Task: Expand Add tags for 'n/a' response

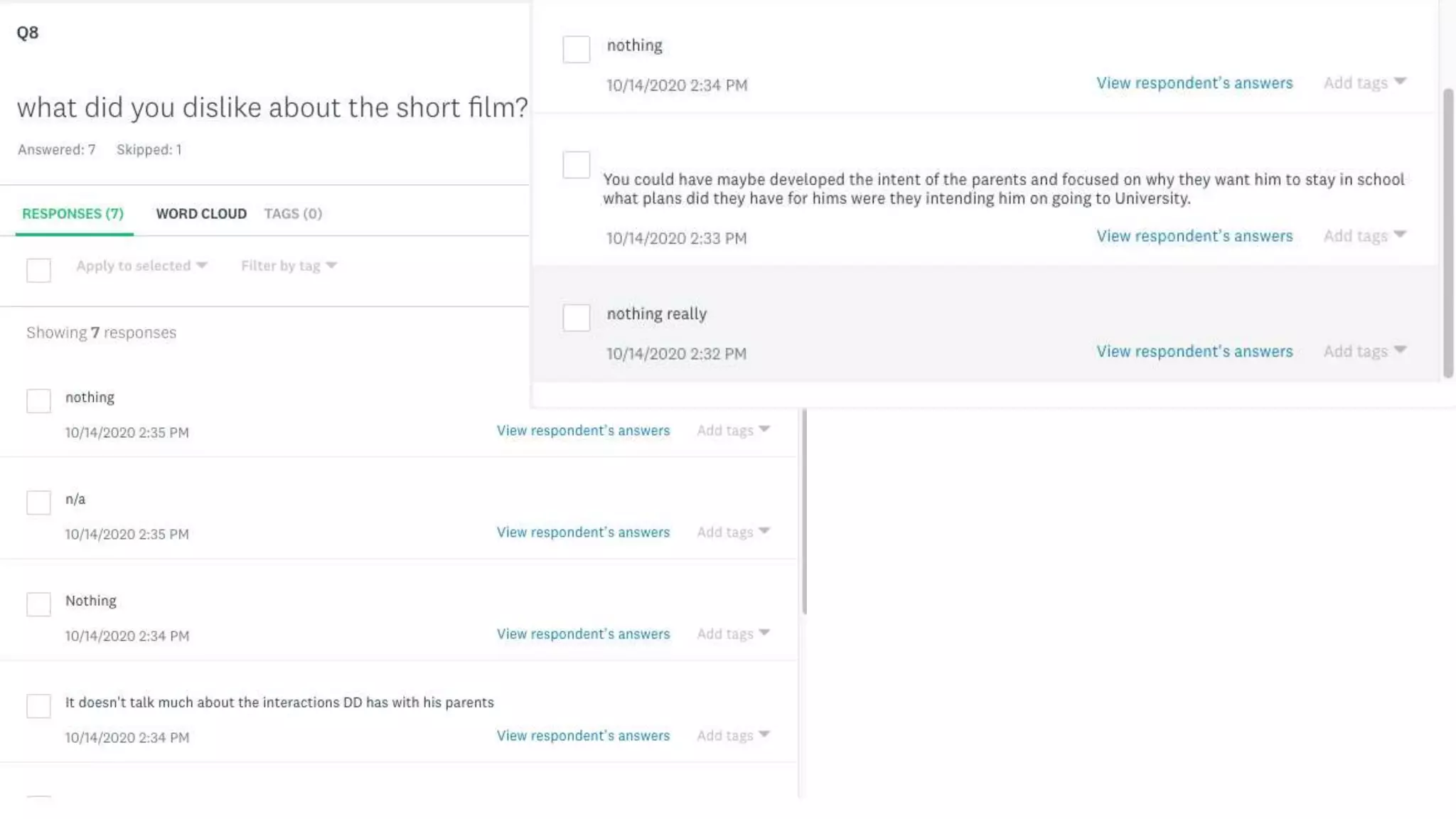Action: click(x=732, y=532)
